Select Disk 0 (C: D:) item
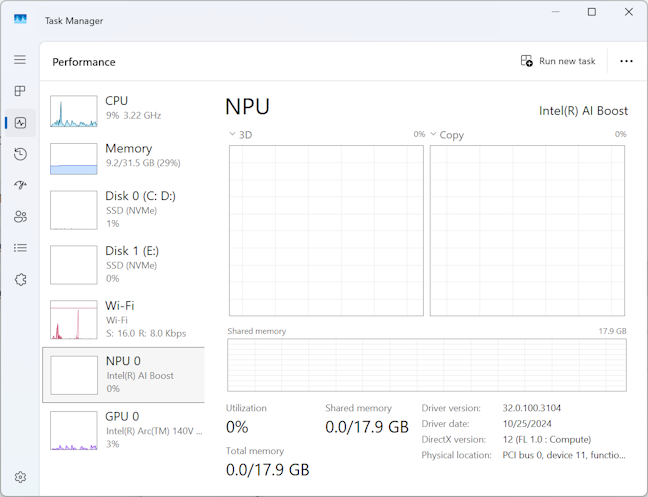Screen dimensions: 648x497 [x=123, y=210]
